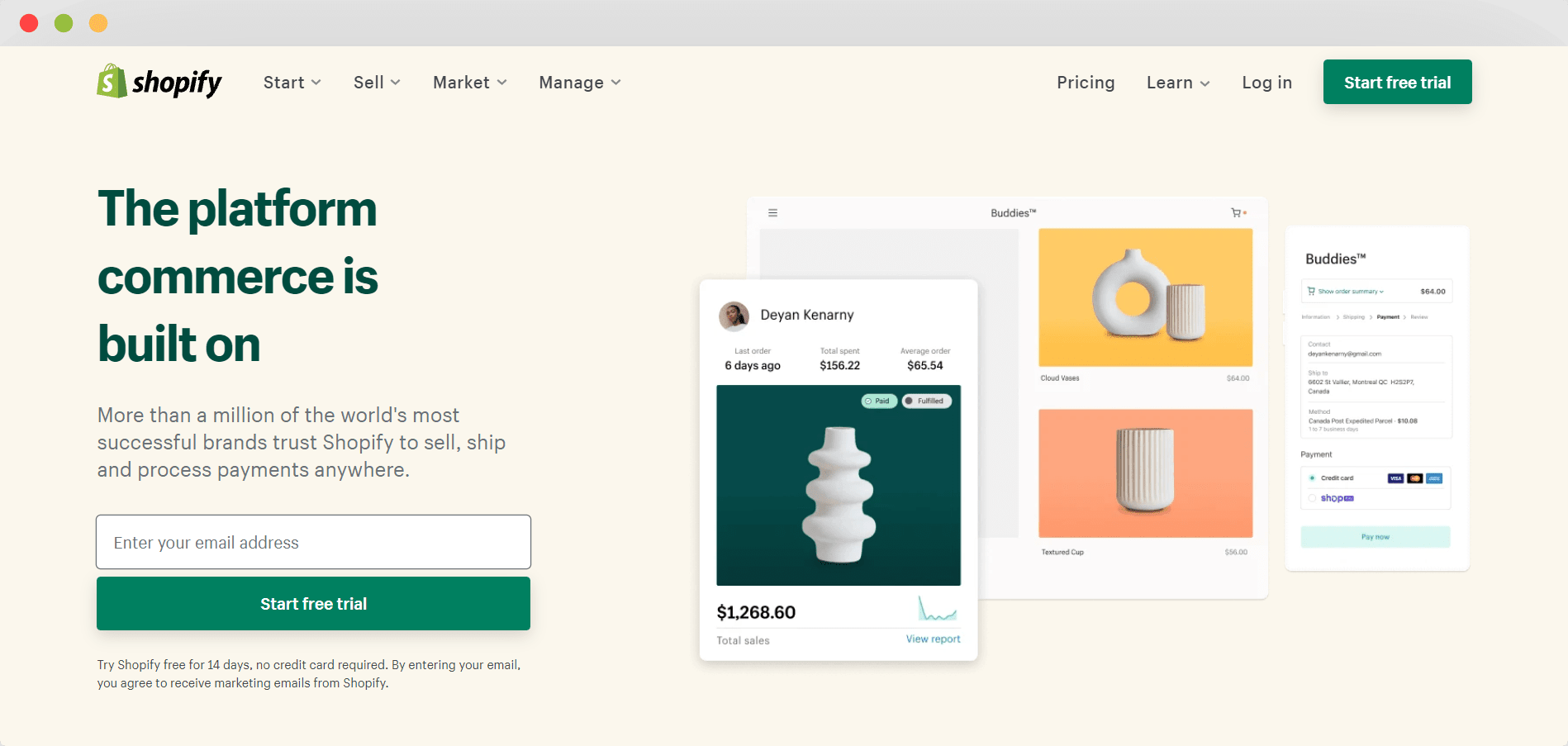Click the Information breadcrumb step
1568x746 pixels.
pyautogui.click(x=1316, y=317)
